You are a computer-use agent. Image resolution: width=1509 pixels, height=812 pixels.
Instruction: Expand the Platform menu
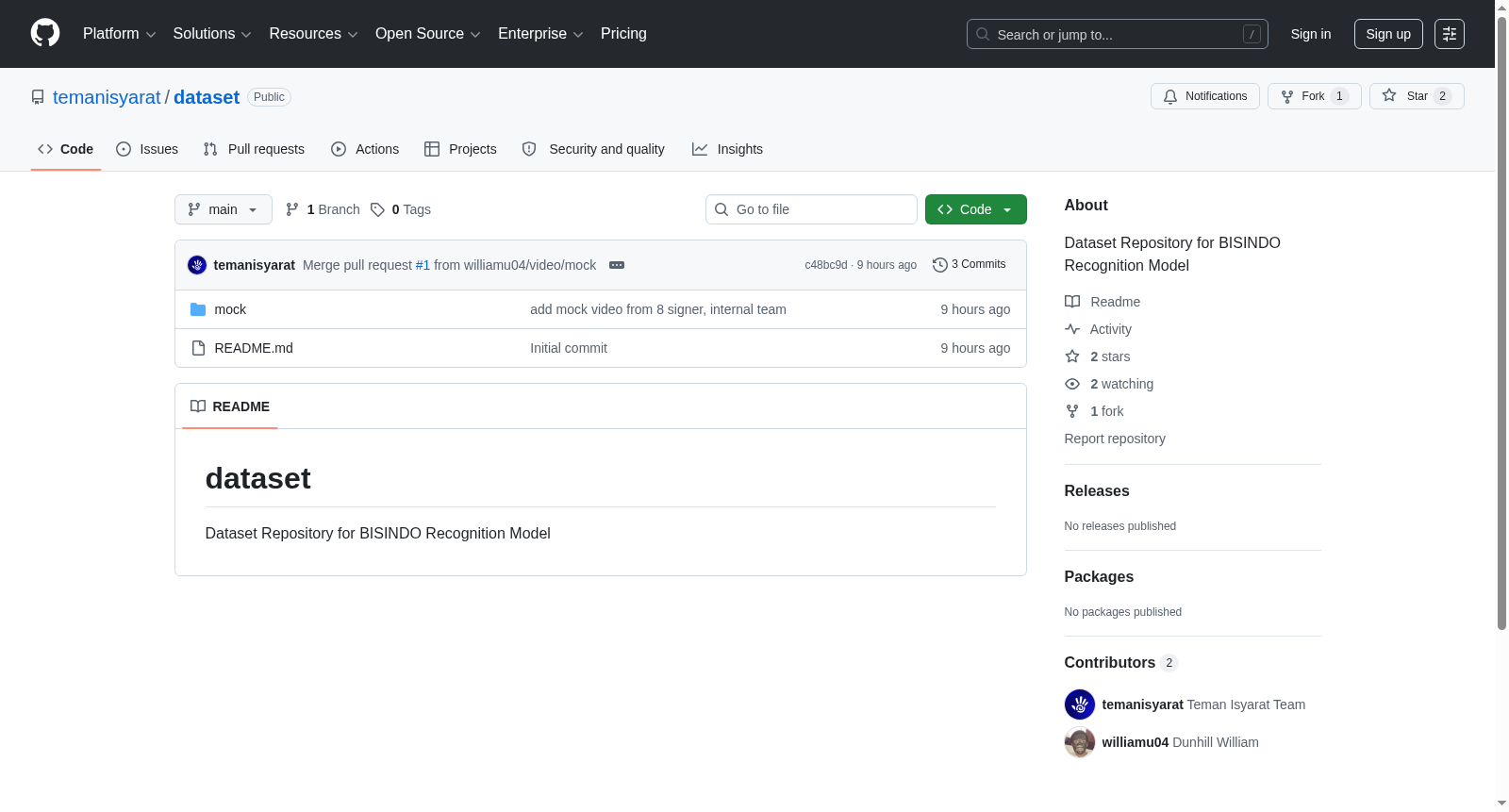tap(119, 34)
